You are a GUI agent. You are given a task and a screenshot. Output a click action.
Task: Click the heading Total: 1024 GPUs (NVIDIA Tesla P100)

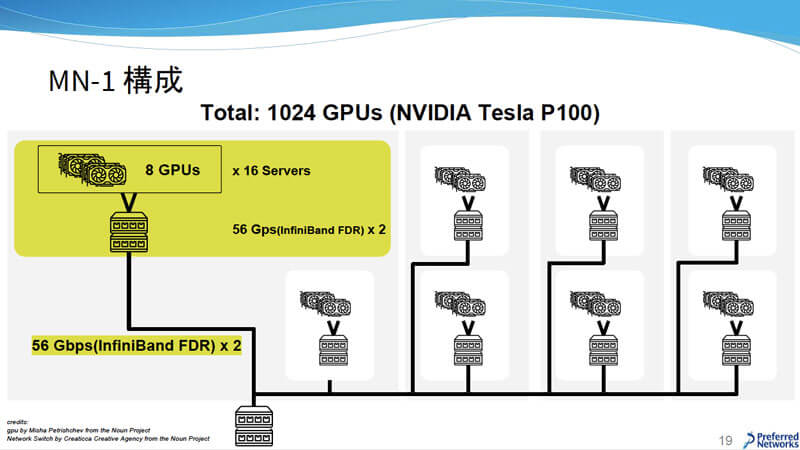click(400, 113)
